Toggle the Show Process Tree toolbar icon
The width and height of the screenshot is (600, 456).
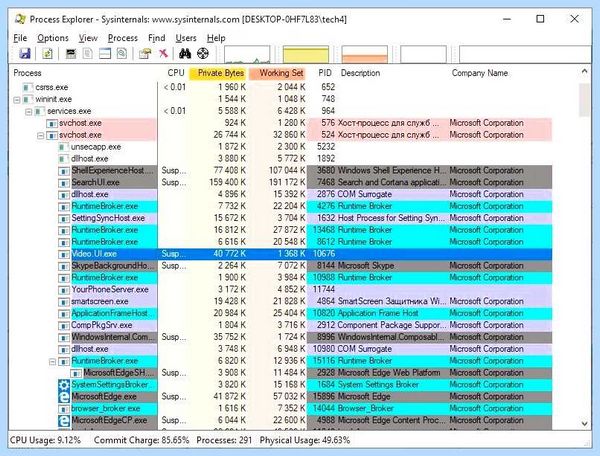pos(88,54)
